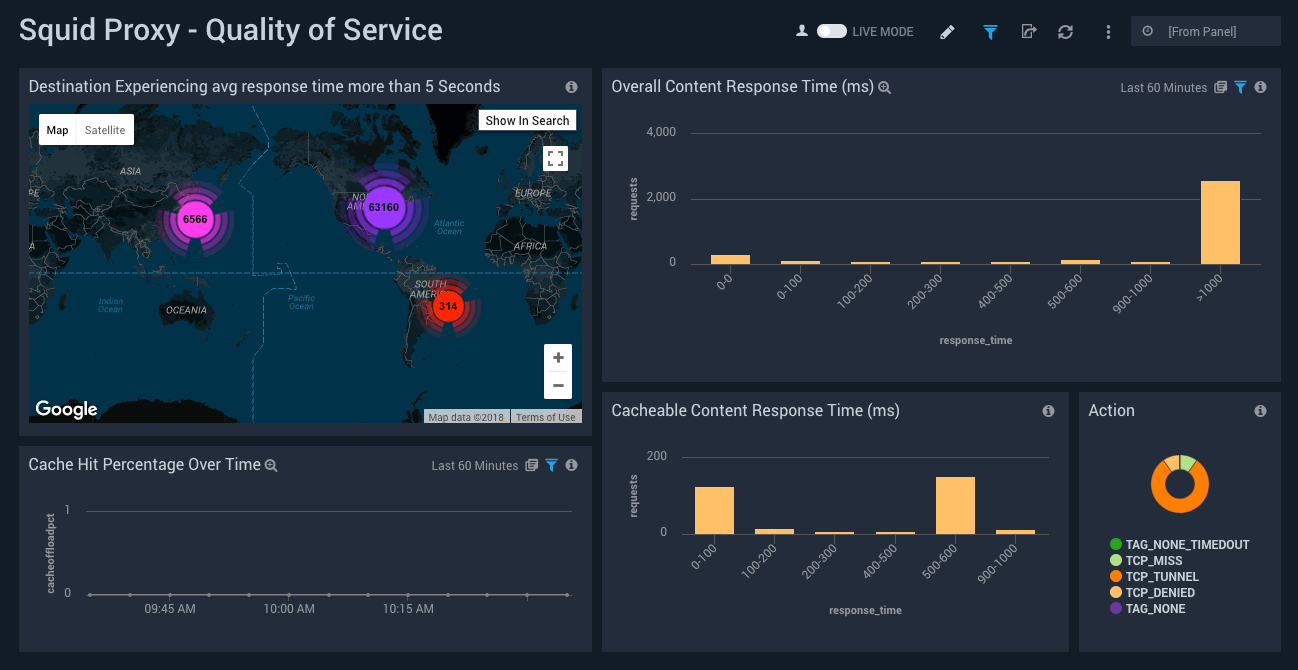The image size is (1298, 670).
Task: Expand the 63160 cluster on the map
Action: pos(383,207)
